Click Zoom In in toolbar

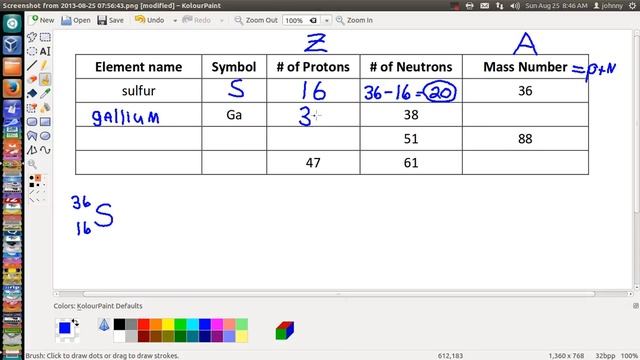(354, 20)
